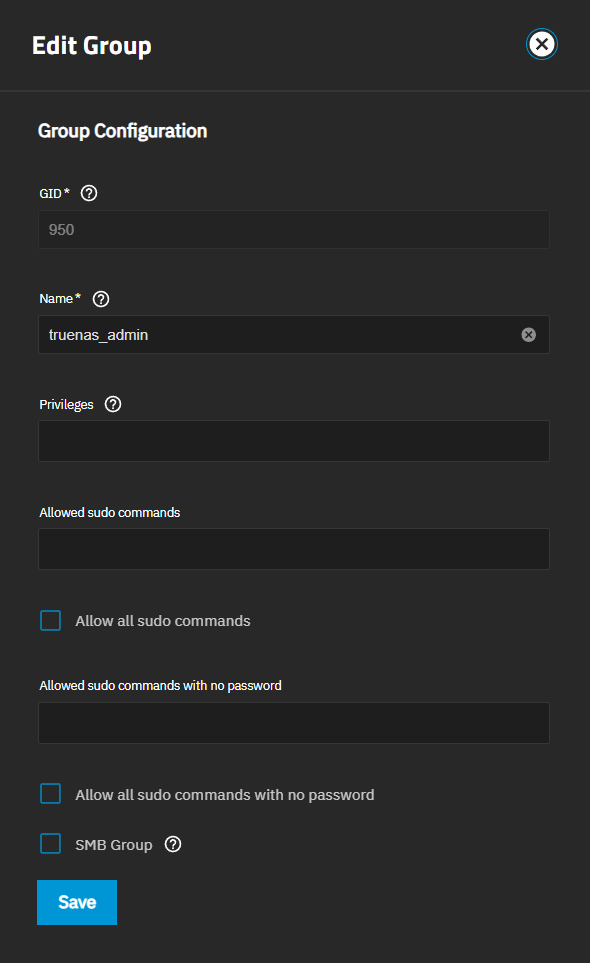This screenshot has height=963, width=590.
Task: Open the Privileges selection field
Action: click(293, 441)
